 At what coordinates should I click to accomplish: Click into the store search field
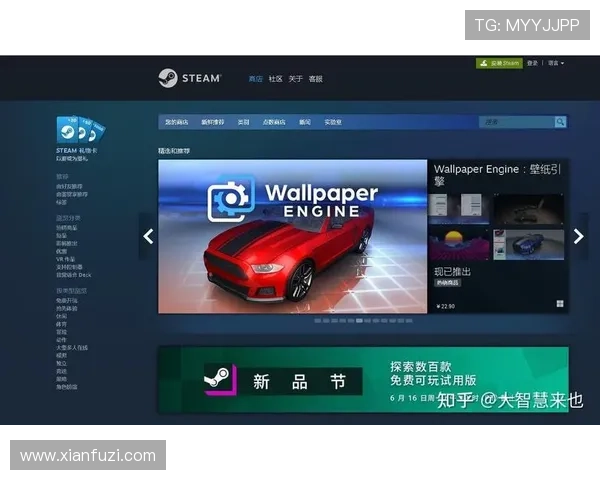[x=517, y=122]
